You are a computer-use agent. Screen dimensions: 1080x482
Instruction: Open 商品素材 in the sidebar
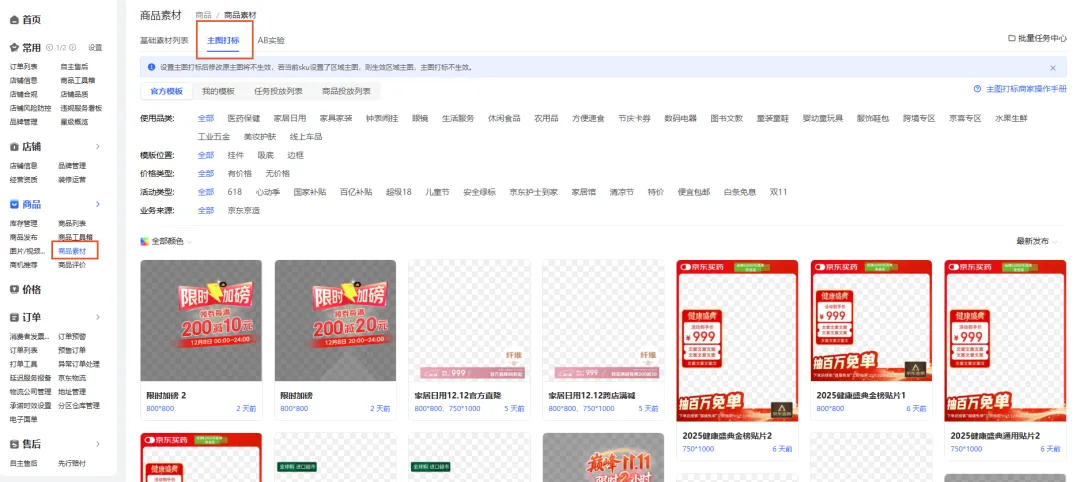(x=72, y=251)
